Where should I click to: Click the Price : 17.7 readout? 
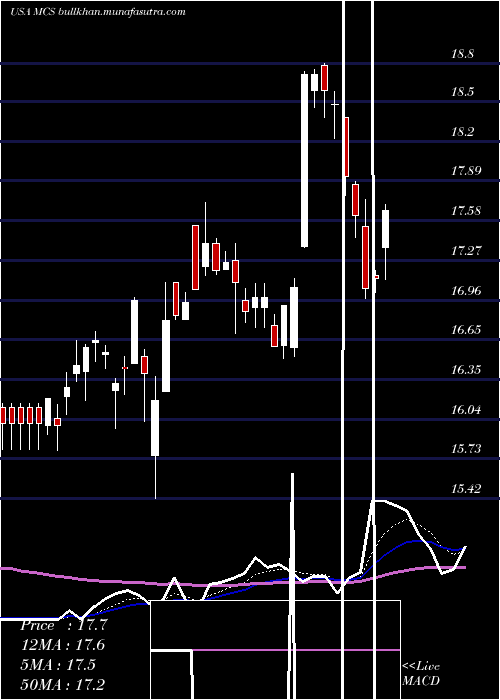64,625
